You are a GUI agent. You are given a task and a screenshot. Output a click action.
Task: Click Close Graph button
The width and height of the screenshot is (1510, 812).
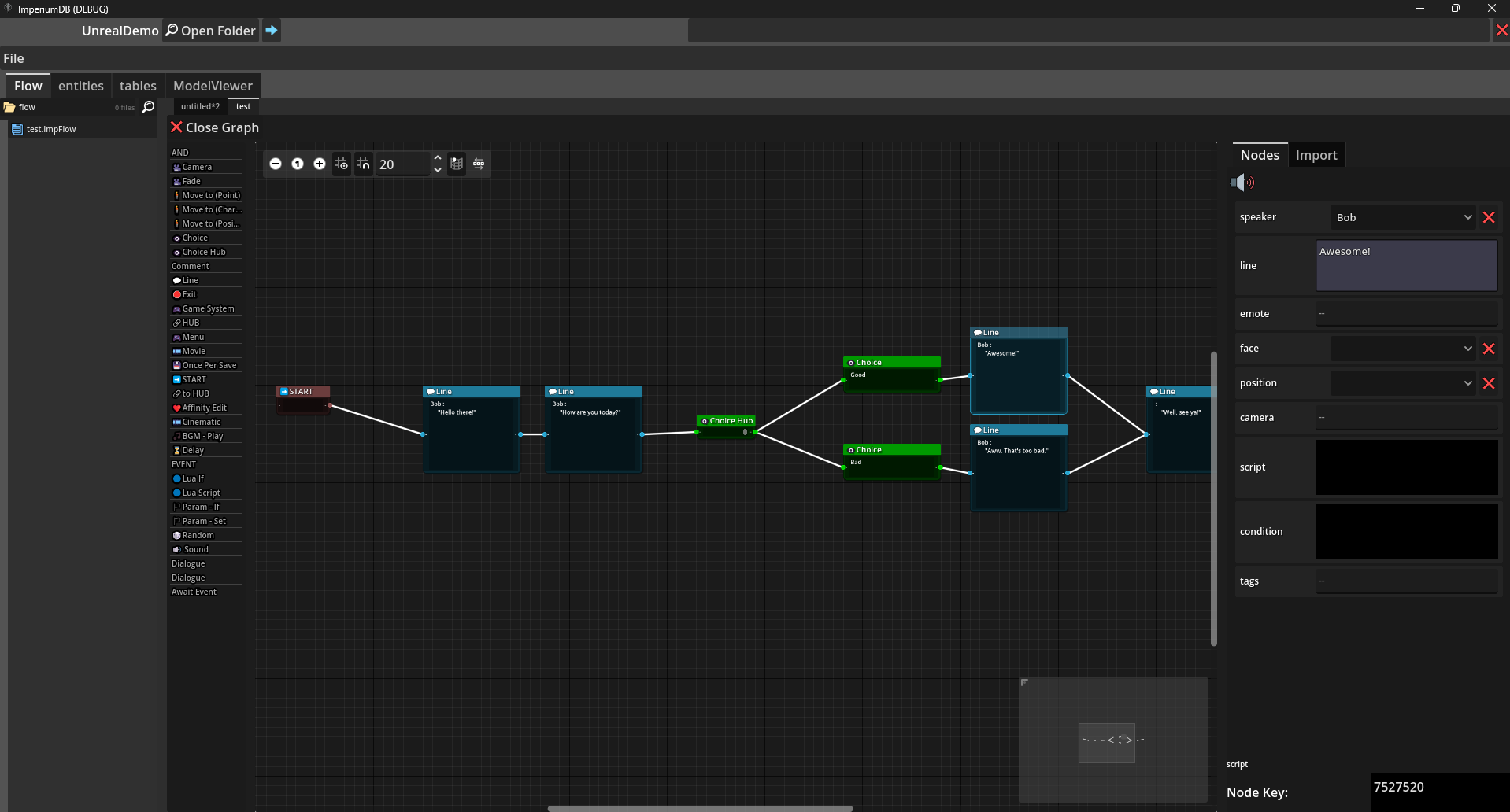[215, 127]
